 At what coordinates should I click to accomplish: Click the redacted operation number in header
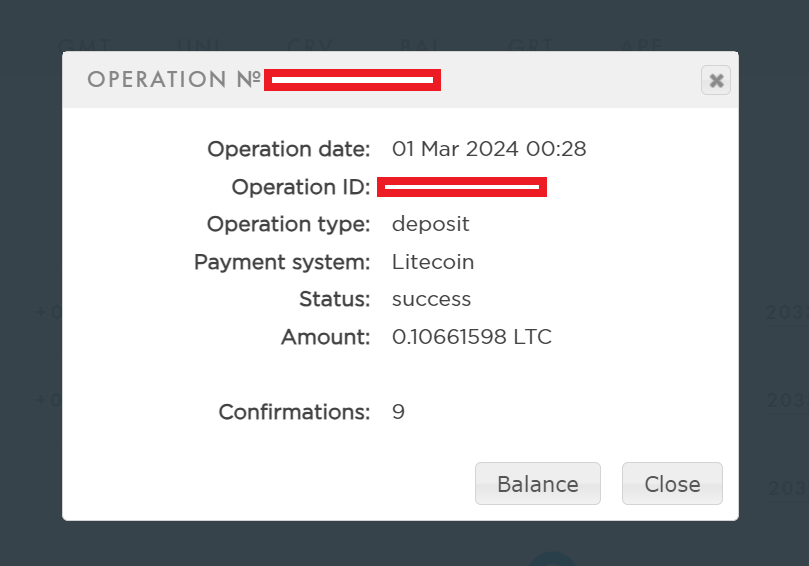[352, 80]
